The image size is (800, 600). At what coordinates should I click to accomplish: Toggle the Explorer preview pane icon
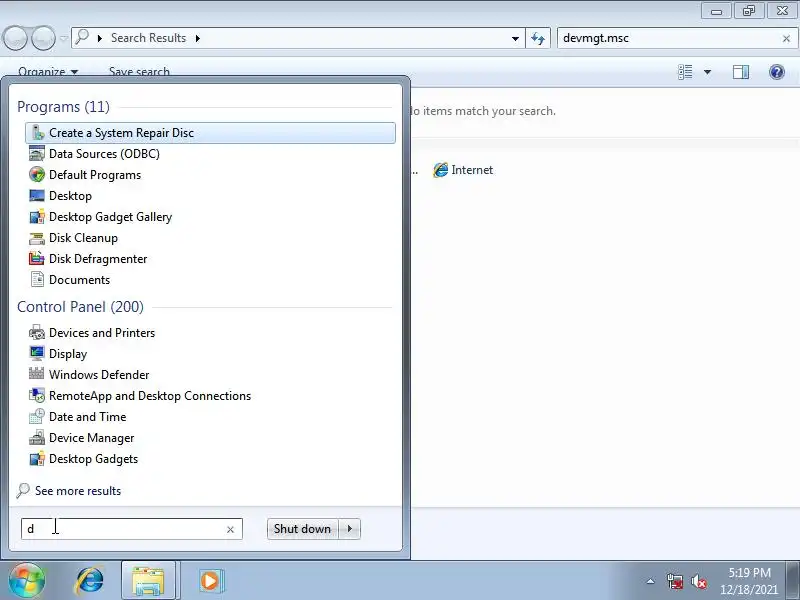[741, 72]
